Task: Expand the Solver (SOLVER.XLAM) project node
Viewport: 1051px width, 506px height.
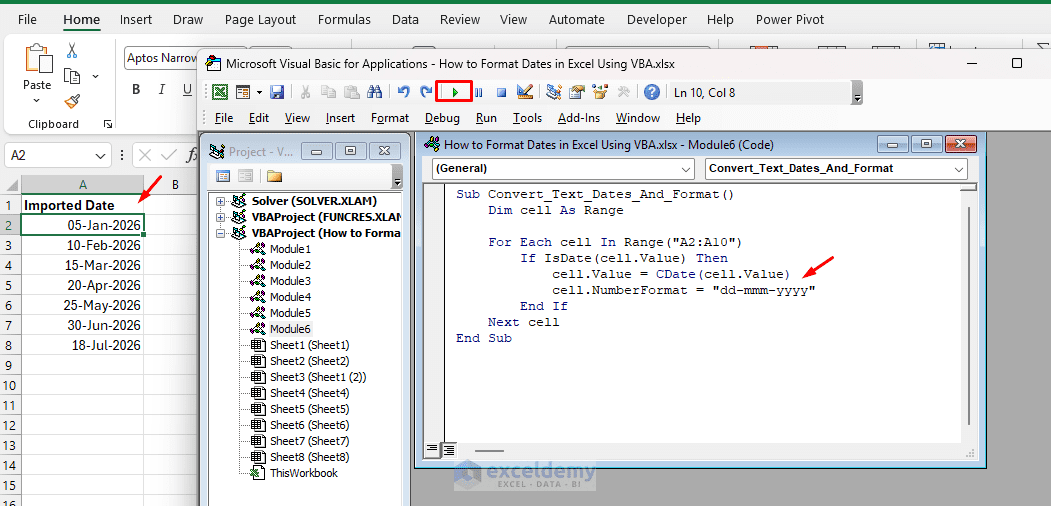Action: tap(221, 201)
